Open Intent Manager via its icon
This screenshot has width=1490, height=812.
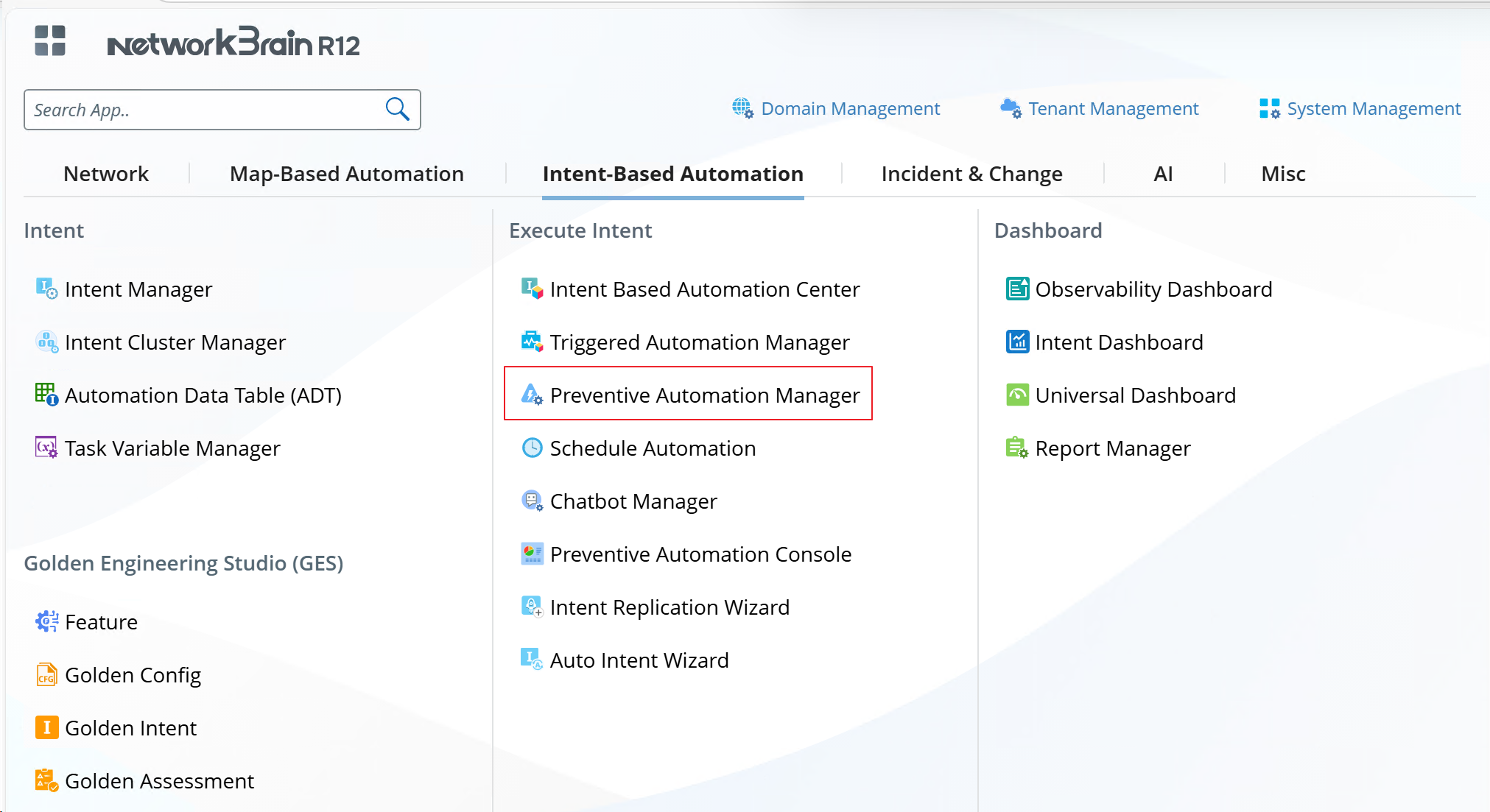click(x=46, y=289)
